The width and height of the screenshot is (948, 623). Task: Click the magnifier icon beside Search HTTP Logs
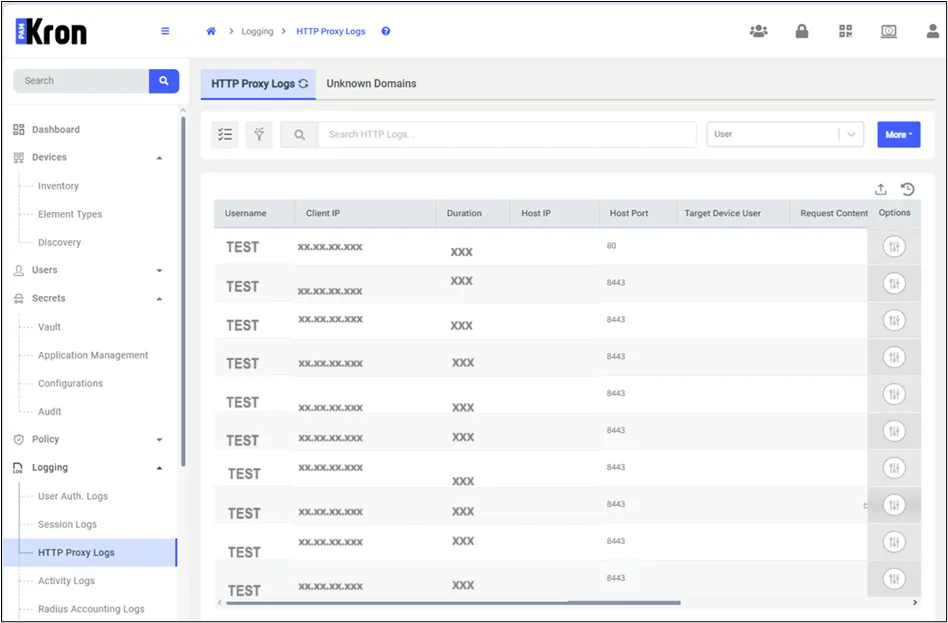tap(299, 134)
